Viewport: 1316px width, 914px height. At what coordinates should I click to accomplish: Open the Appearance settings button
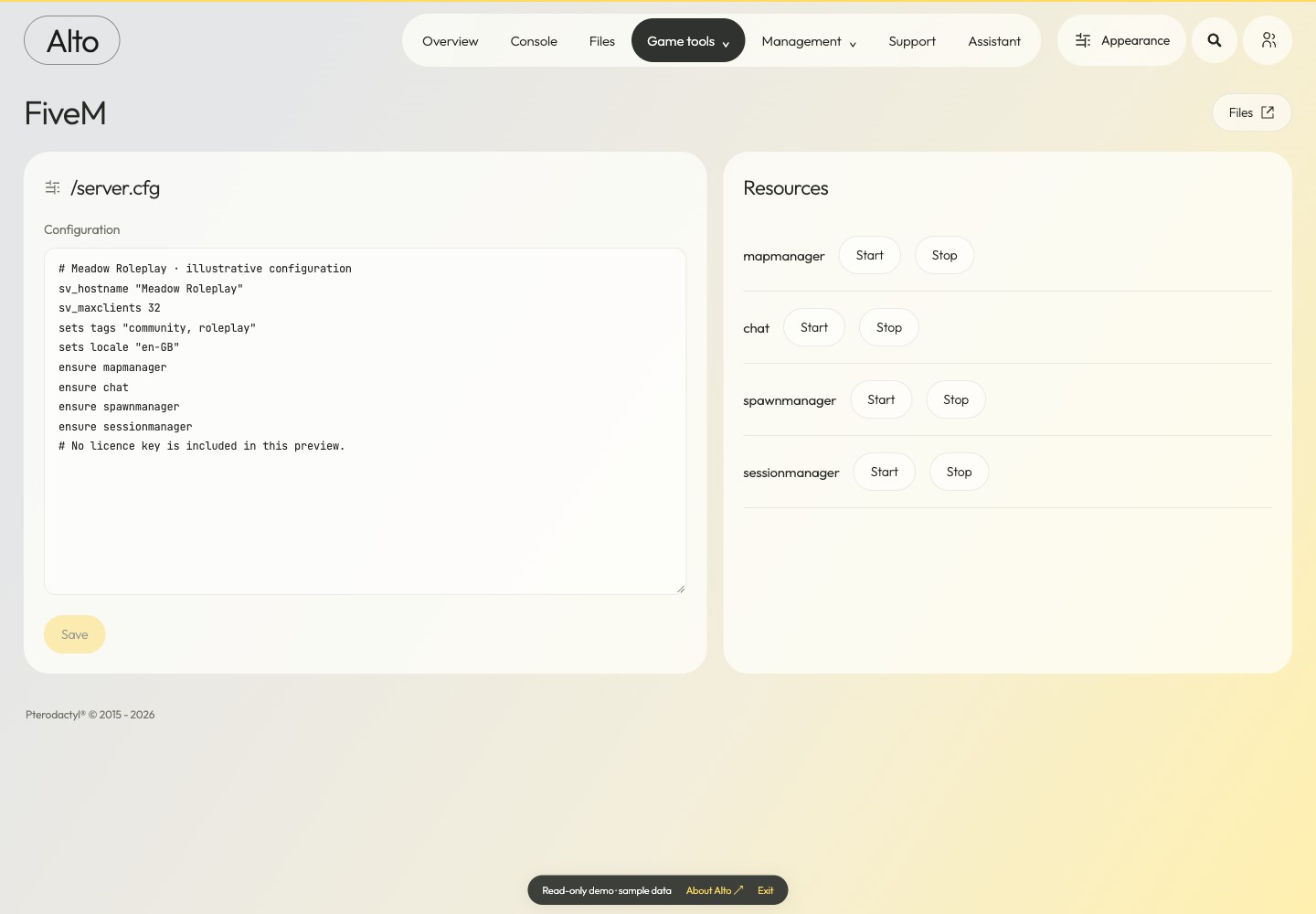click(x=1121, y=40)
